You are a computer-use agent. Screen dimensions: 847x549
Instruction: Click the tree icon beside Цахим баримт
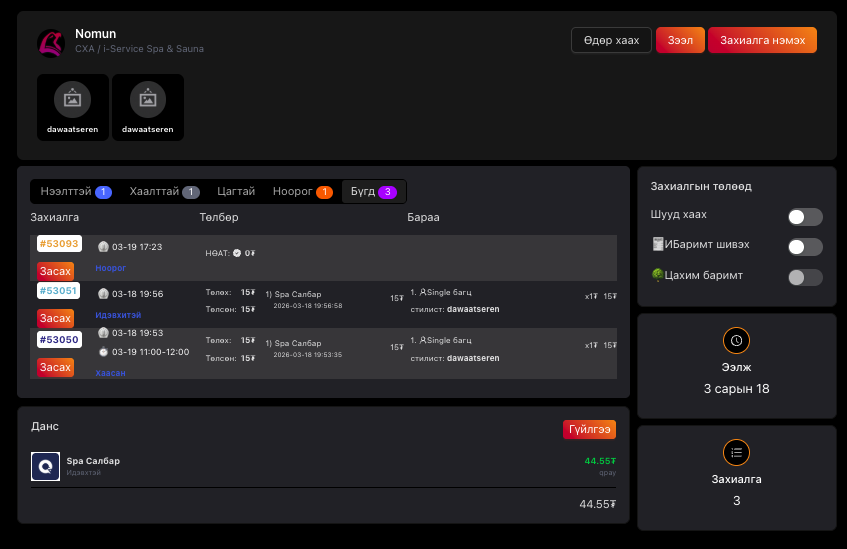pos(656,274)
